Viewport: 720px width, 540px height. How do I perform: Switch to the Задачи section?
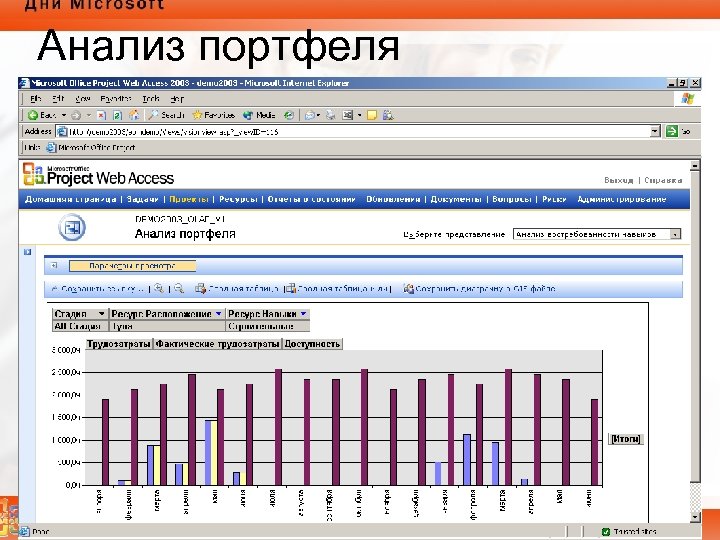click(142, 199)
